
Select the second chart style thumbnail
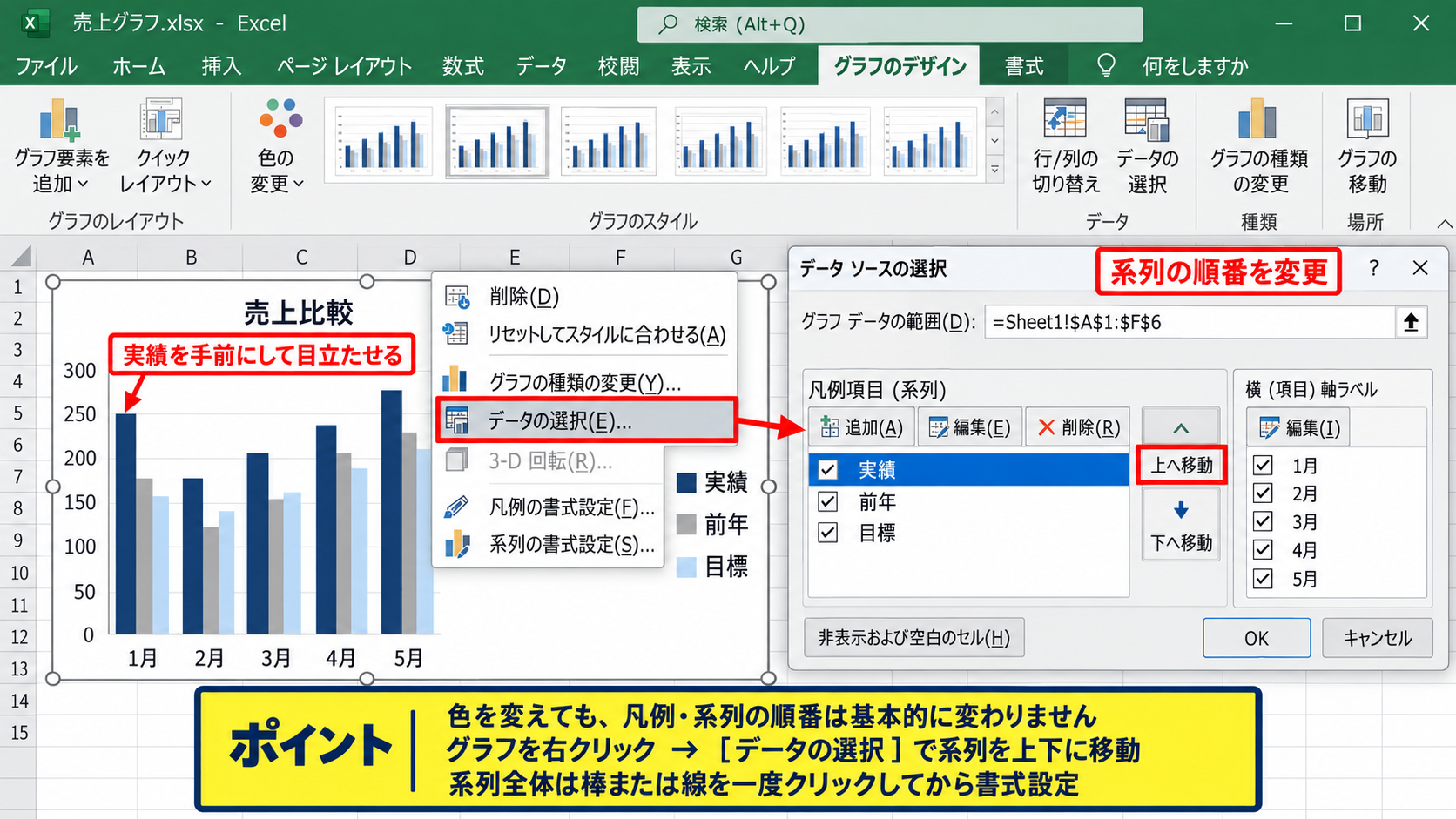coord(497,142)
